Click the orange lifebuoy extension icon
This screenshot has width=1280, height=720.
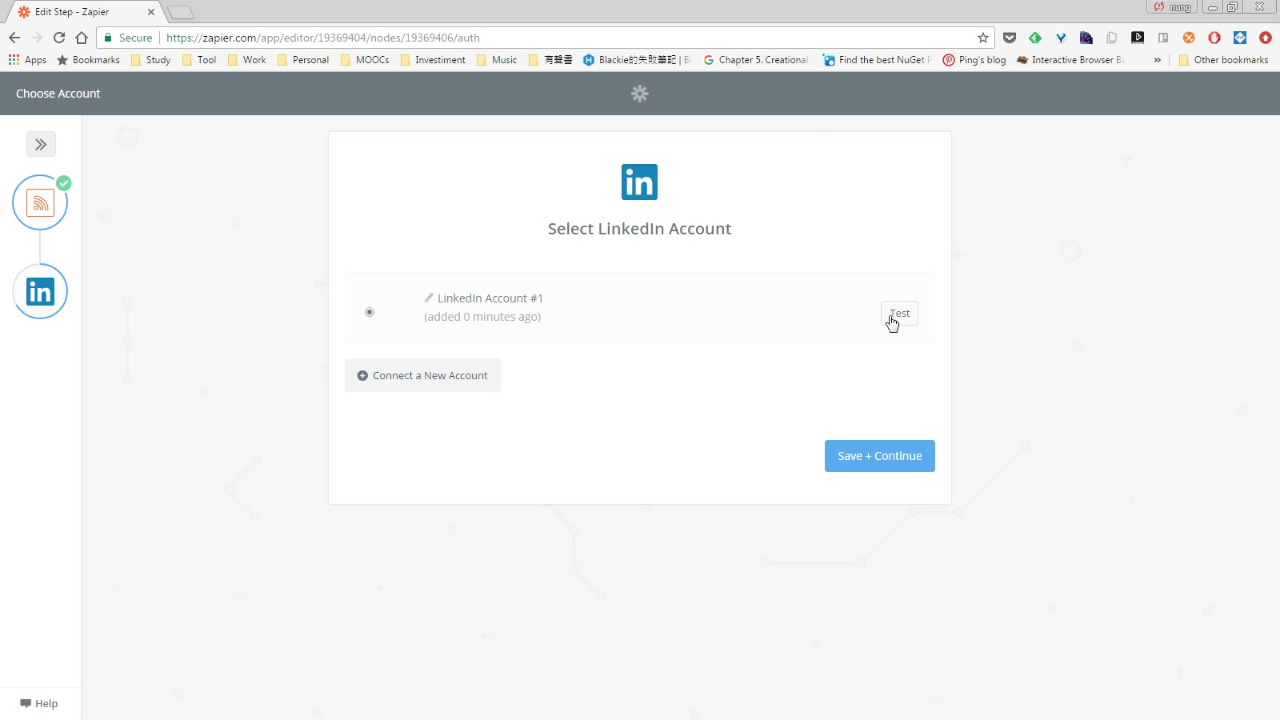coord(1189,38)
